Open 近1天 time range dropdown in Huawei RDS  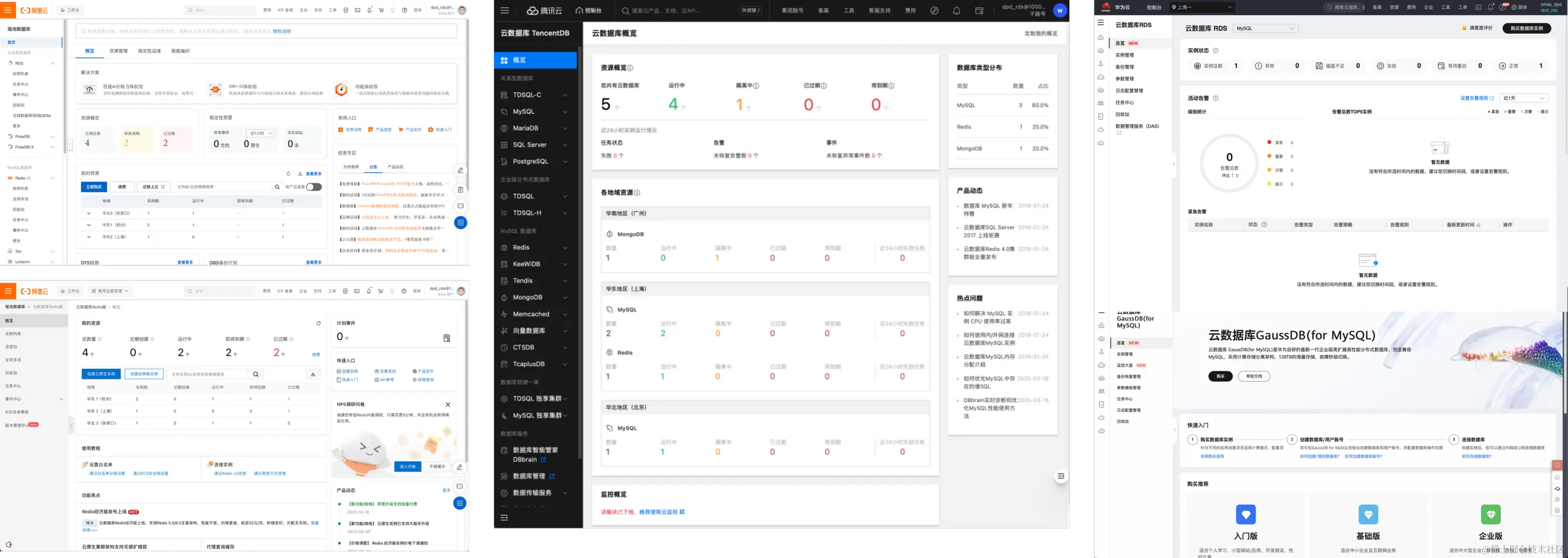1523,98
